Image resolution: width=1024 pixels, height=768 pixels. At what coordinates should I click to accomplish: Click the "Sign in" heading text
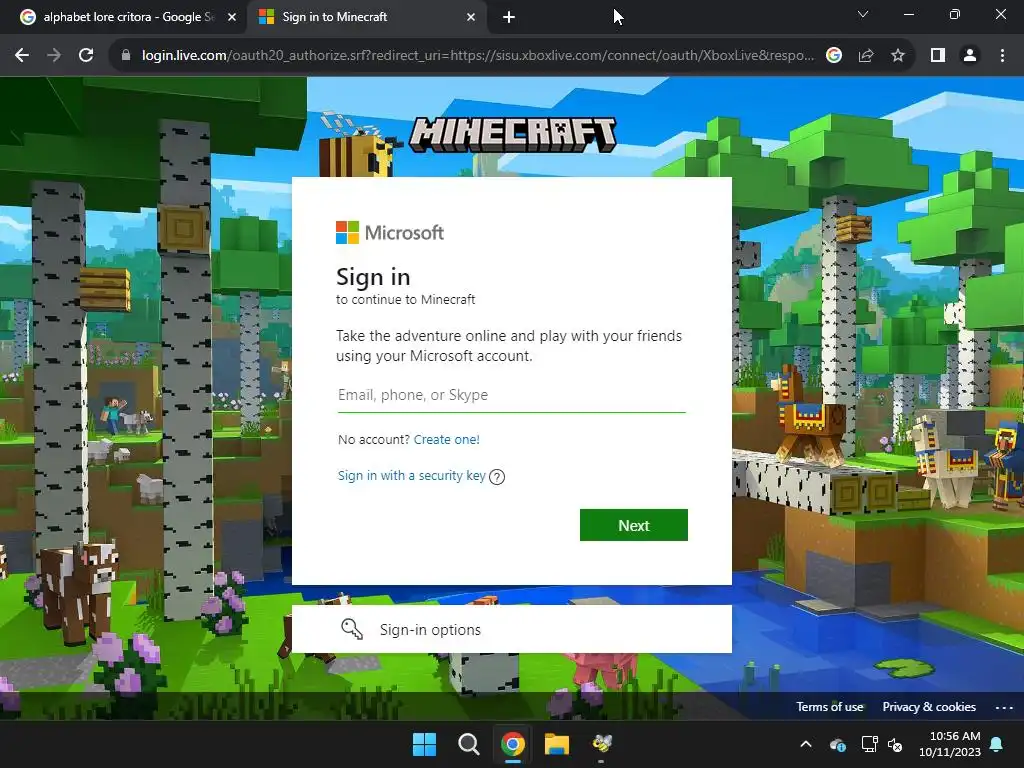coord(373,277)
